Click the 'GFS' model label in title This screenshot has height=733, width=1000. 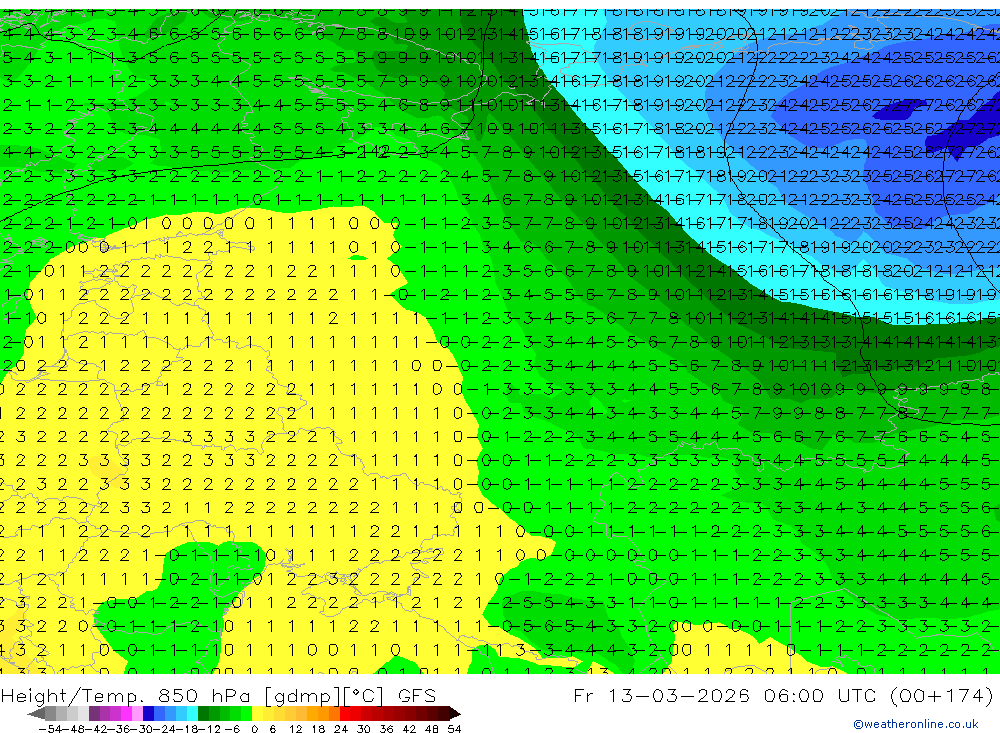(x=417, y=695)
